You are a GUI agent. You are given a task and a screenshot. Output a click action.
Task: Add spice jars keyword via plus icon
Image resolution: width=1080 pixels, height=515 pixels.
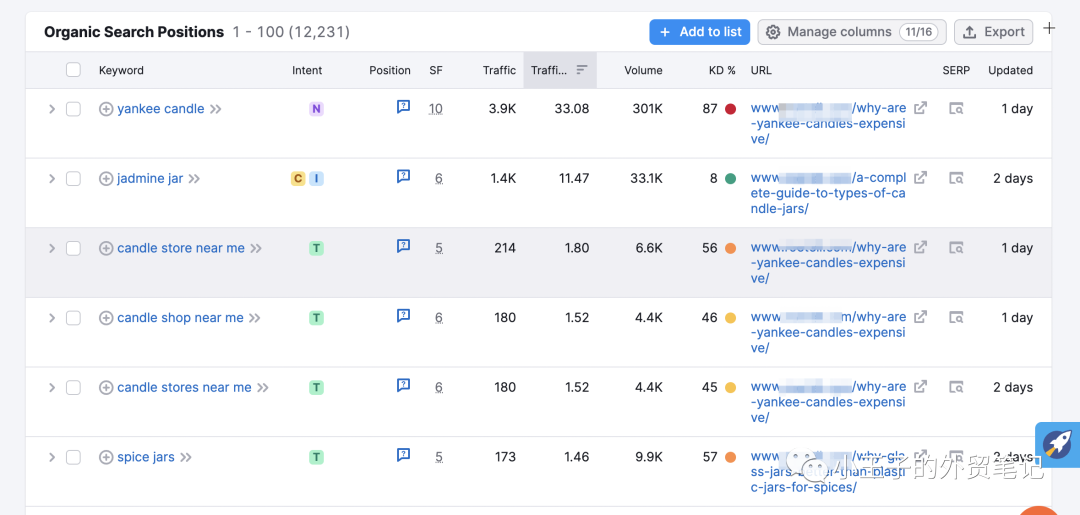pyautogui.click(x=106, y=457)
